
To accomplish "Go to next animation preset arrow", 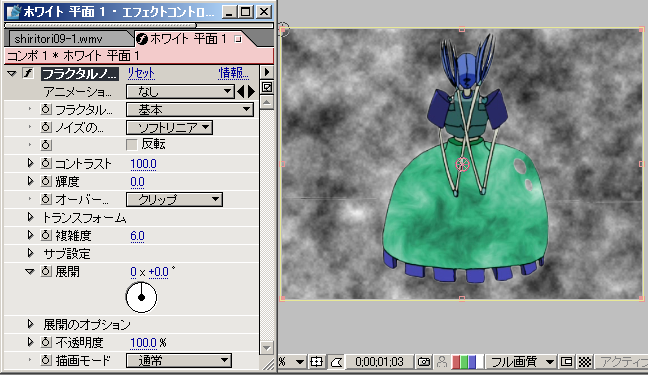I will (251, 91).
